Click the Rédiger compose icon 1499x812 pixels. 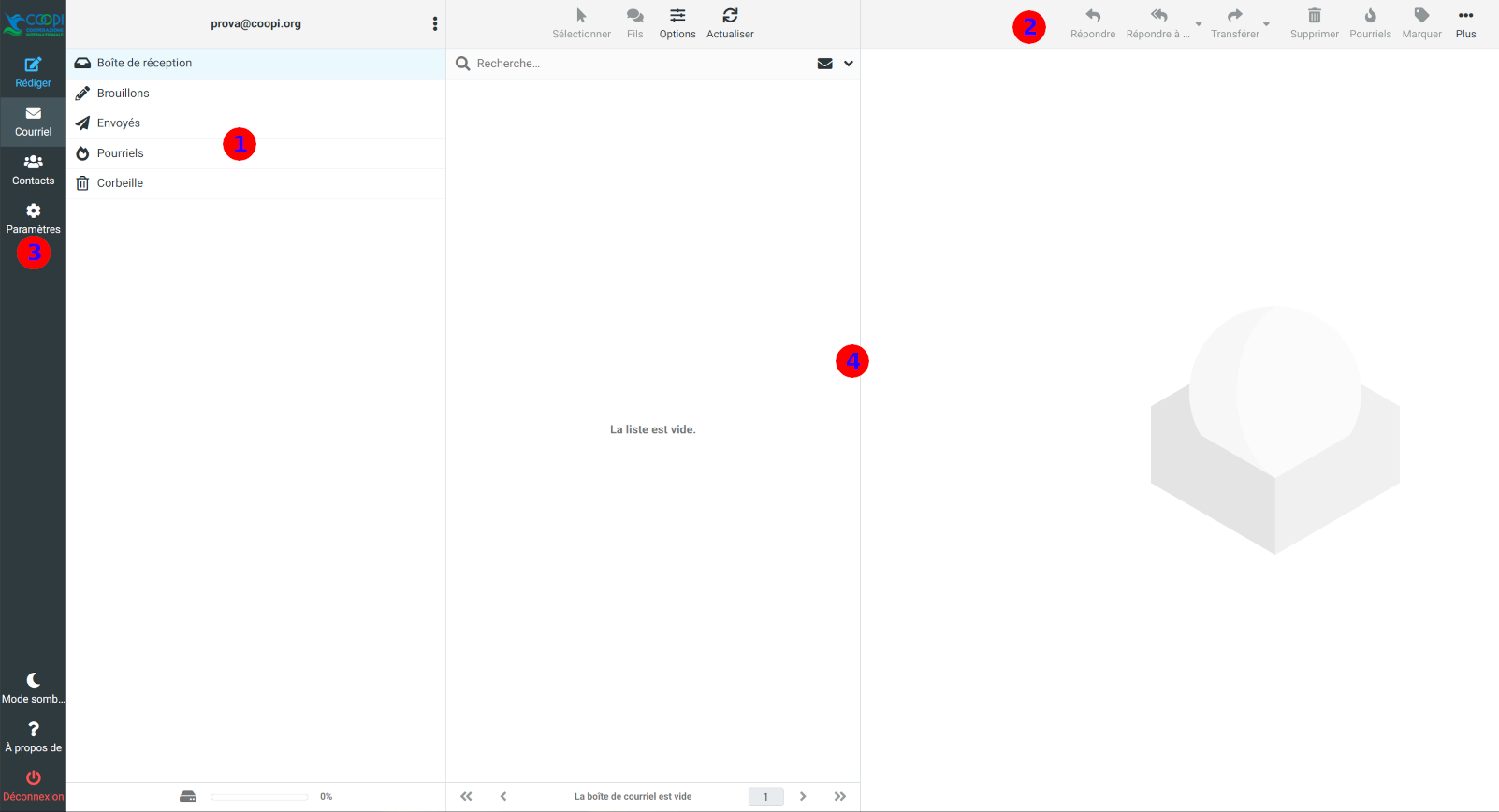pyautogui.click(x=33, y=65)
